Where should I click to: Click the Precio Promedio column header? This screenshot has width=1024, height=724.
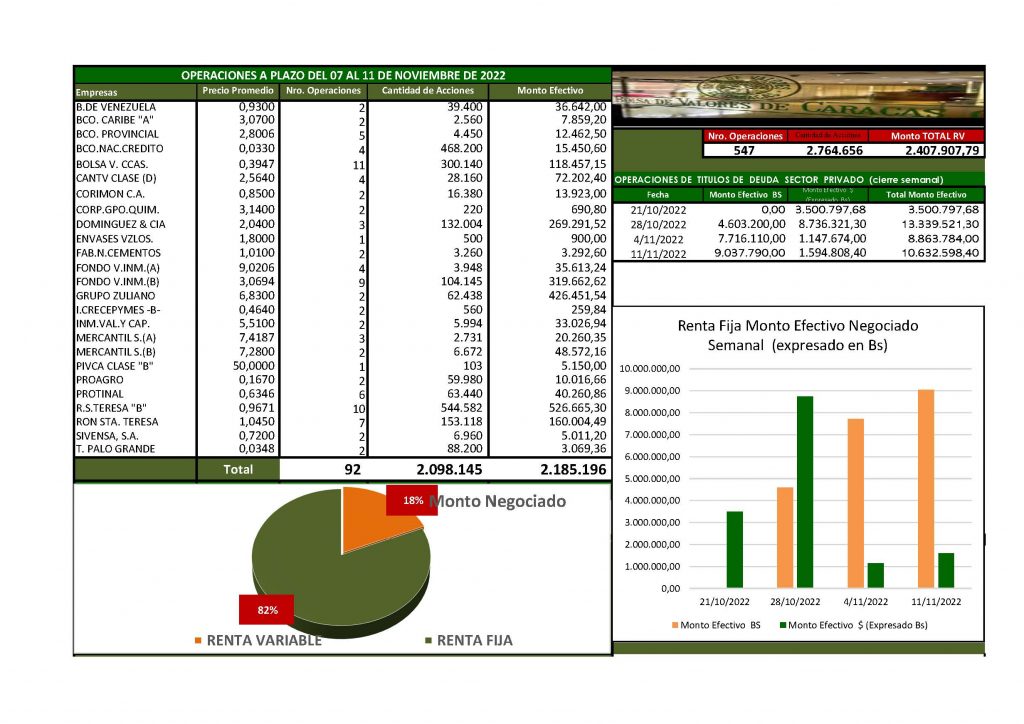click(238, 91)
